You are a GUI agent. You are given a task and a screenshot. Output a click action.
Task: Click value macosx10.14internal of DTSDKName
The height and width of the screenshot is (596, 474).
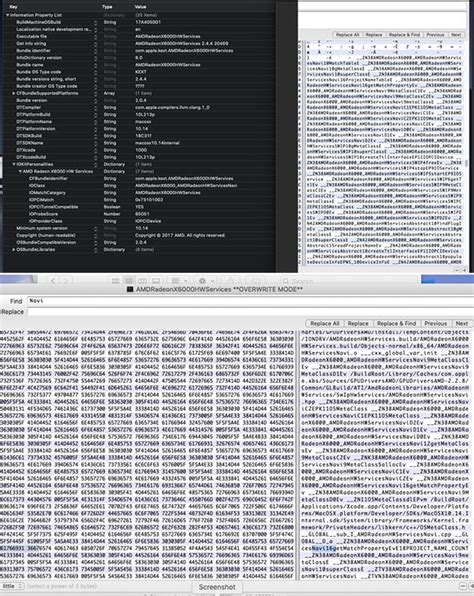click(157, 143)
